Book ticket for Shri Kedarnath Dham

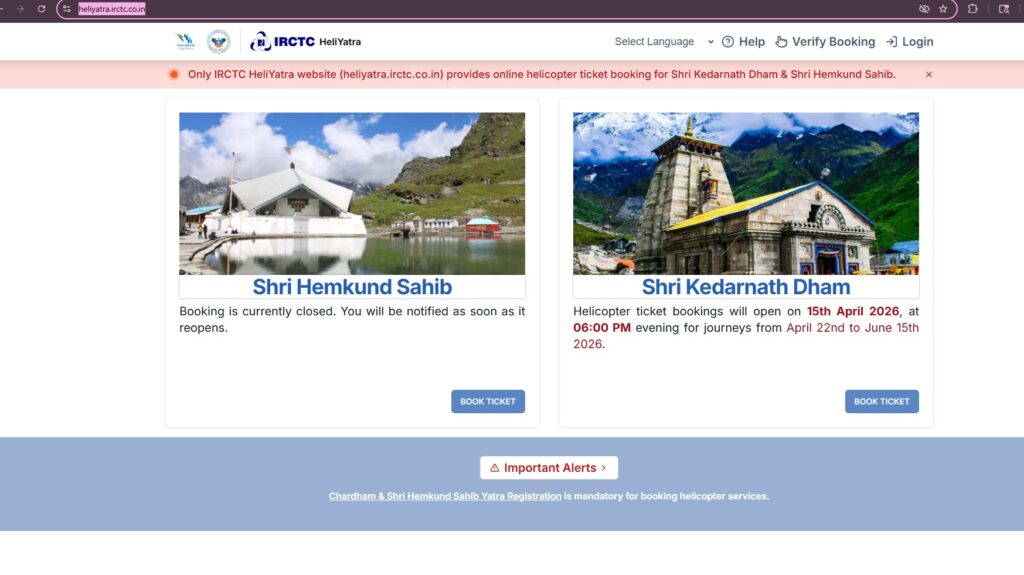click(x=882, y=401)
